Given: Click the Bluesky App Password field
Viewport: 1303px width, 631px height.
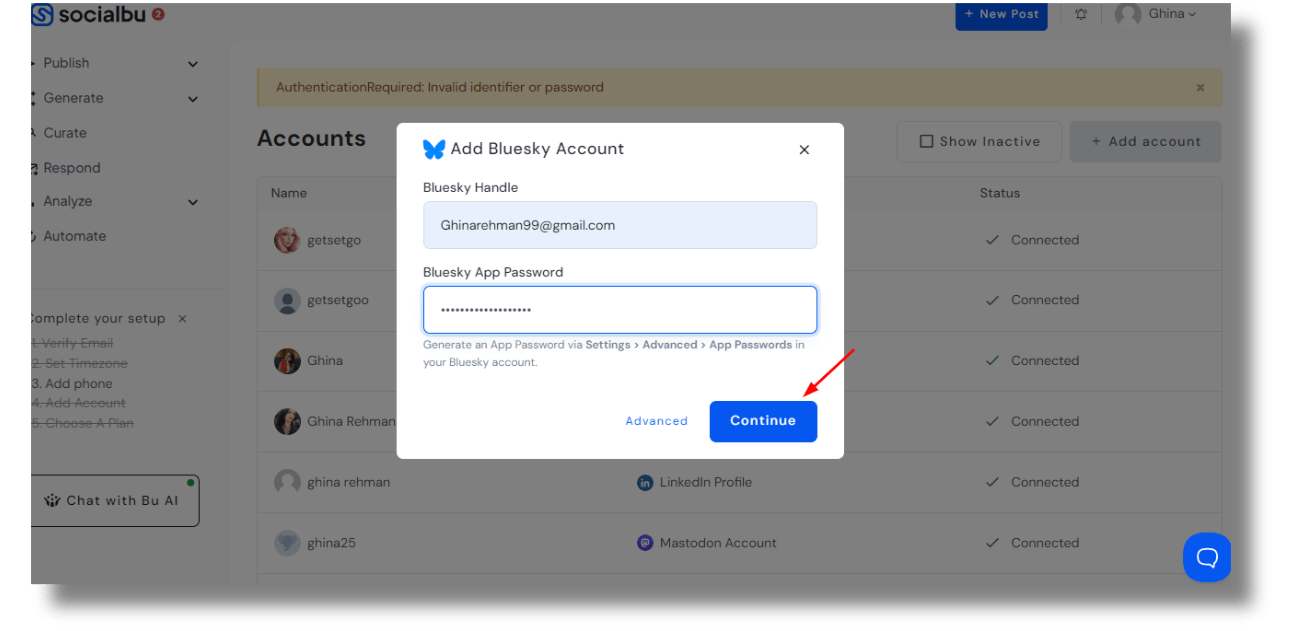Looking at the screenshot, I should 620,310.
